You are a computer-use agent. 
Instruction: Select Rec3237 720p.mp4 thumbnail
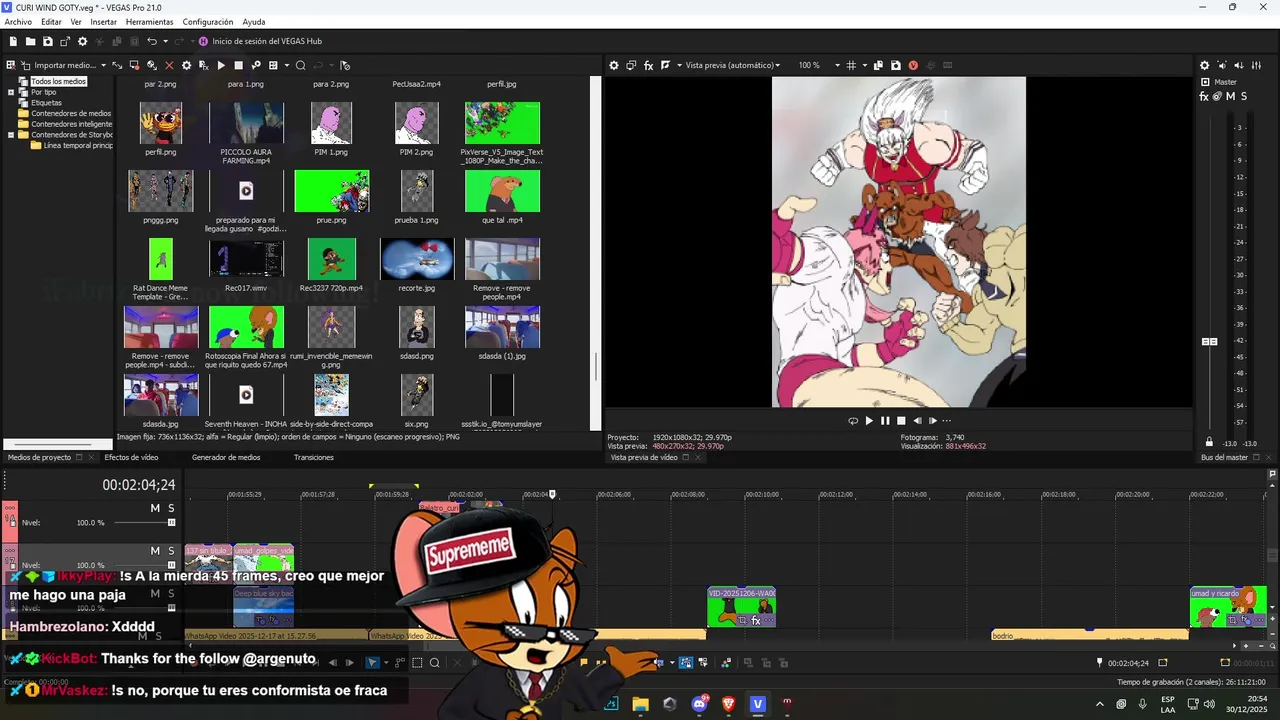(331, 258)
